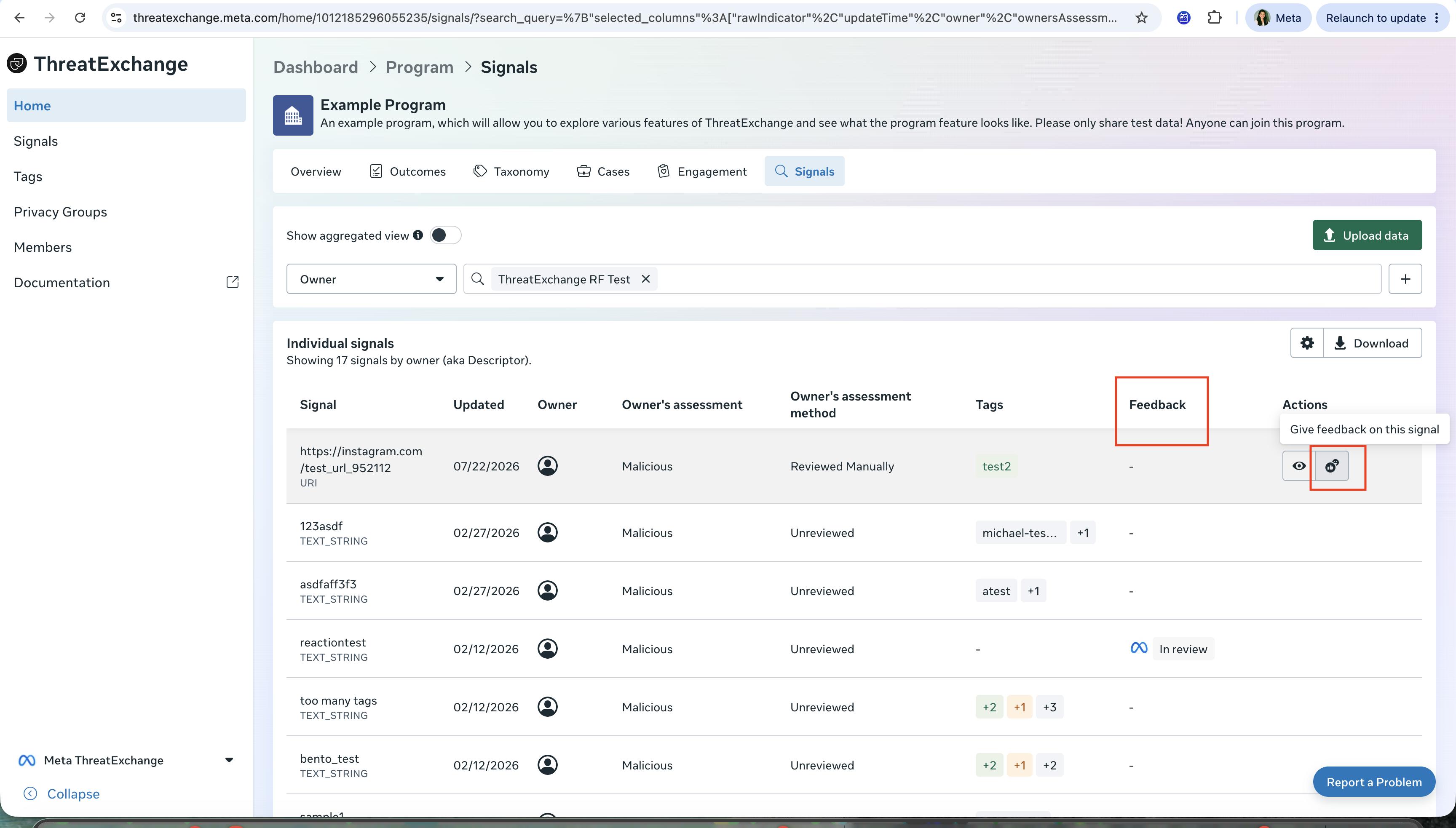
Task: Go to Program breadcrumb
Action: [x=419, y=67]
